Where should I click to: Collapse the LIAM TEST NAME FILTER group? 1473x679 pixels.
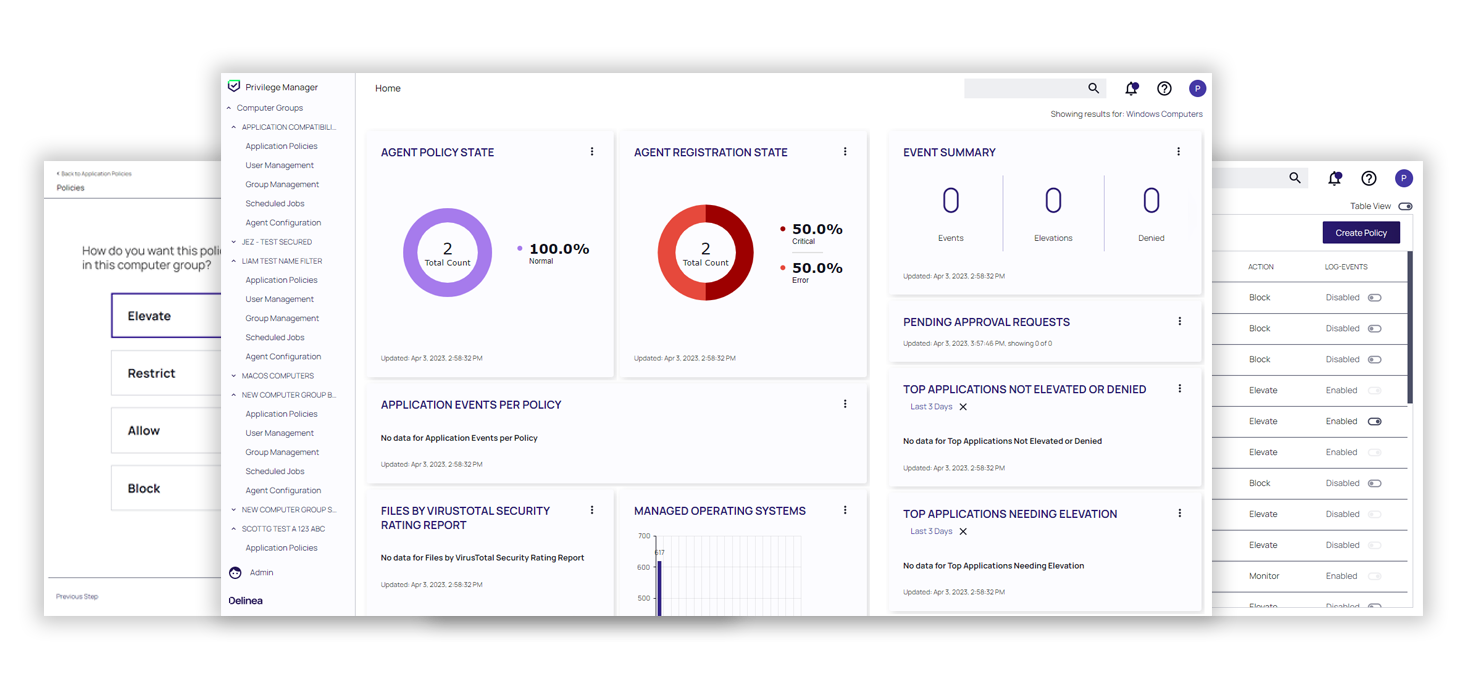point(234,260)
